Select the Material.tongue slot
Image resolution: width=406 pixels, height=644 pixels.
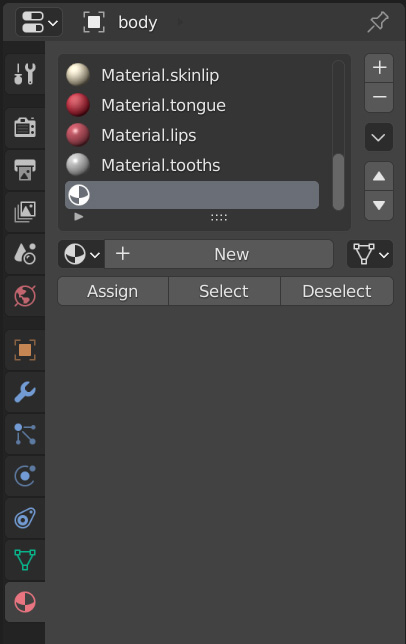coord(192,105)
